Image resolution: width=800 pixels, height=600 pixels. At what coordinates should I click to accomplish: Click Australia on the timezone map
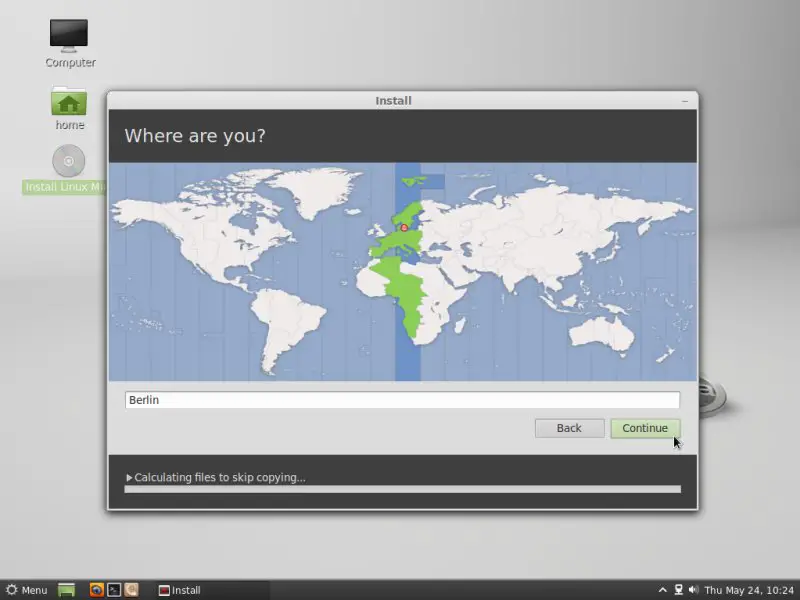click(602, 335)
